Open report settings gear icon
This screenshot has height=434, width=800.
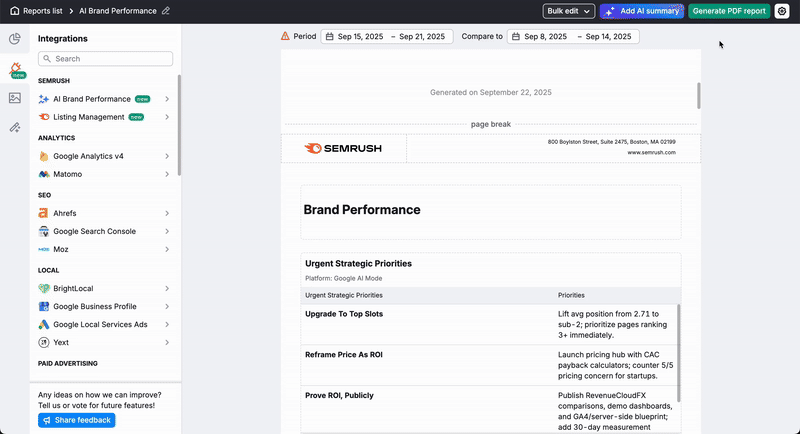[782, 11]
